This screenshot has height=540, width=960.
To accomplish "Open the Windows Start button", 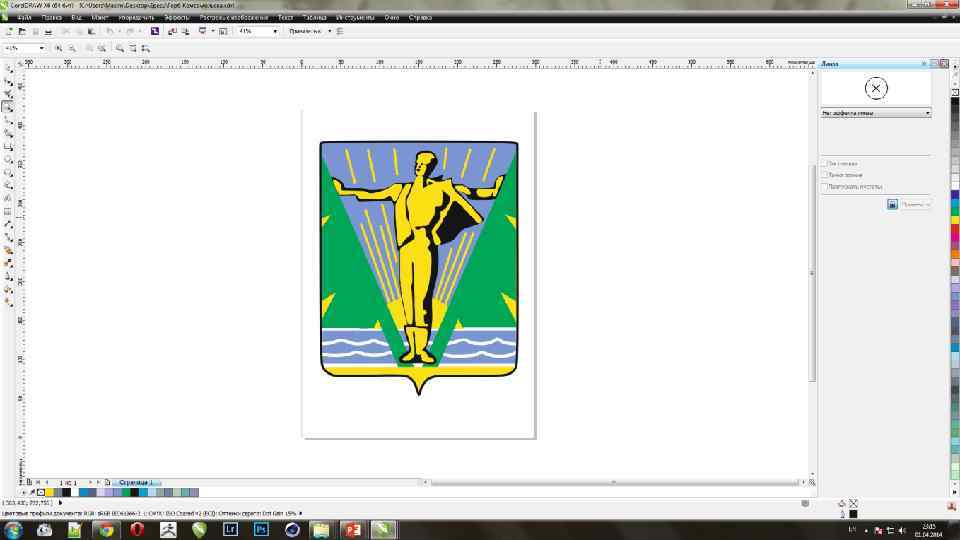I will [x=13, y=530].
